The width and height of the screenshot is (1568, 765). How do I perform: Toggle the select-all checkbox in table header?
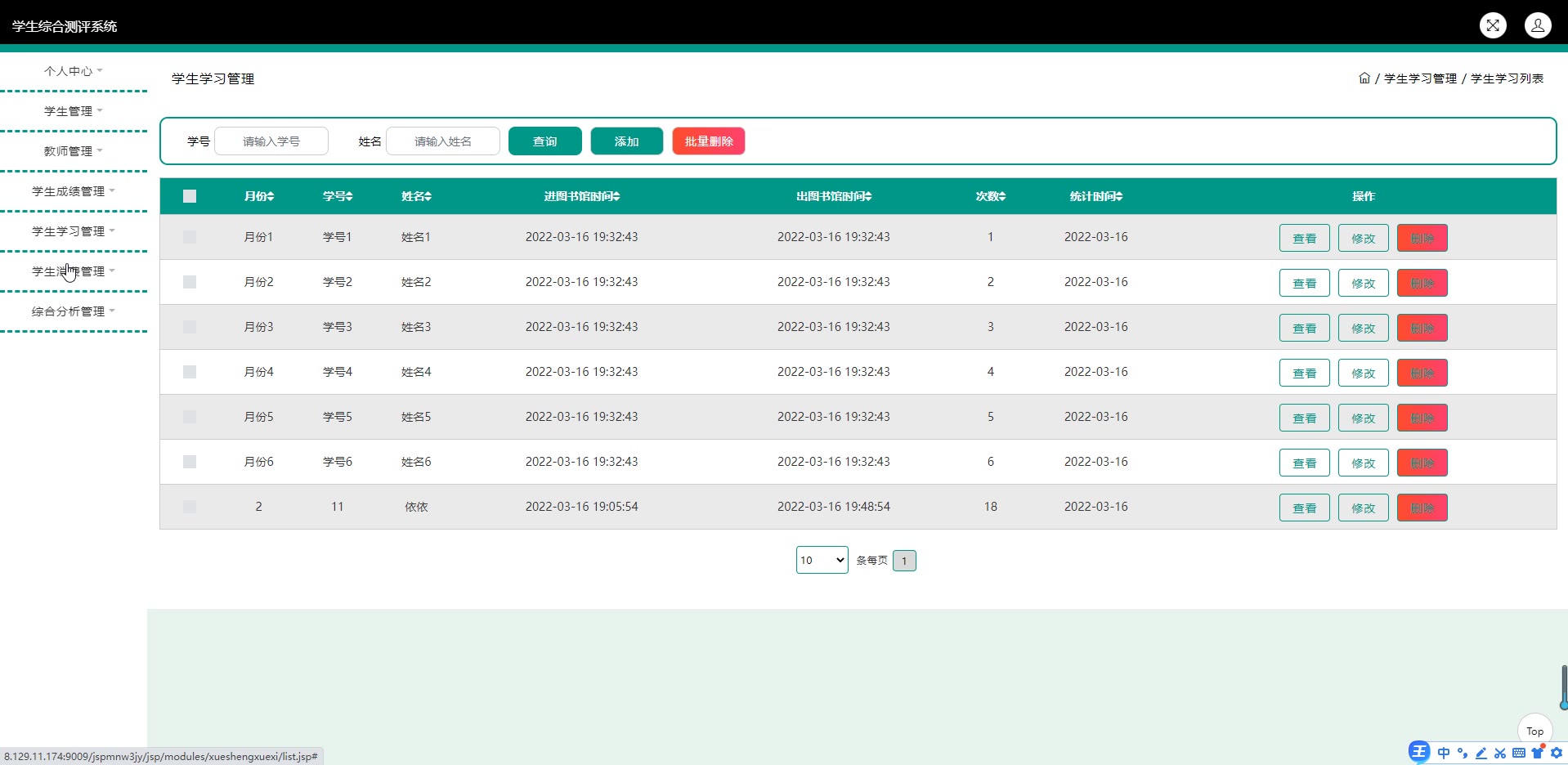tap(190, 196)
